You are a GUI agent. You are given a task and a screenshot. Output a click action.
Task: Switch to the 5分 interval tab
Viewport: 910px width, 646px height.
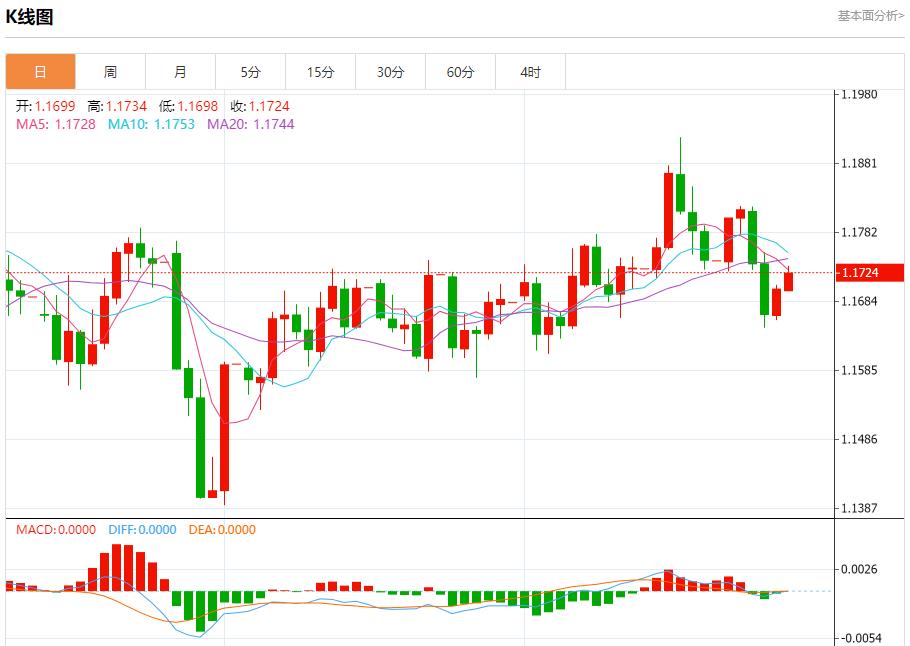coord(250,72)
